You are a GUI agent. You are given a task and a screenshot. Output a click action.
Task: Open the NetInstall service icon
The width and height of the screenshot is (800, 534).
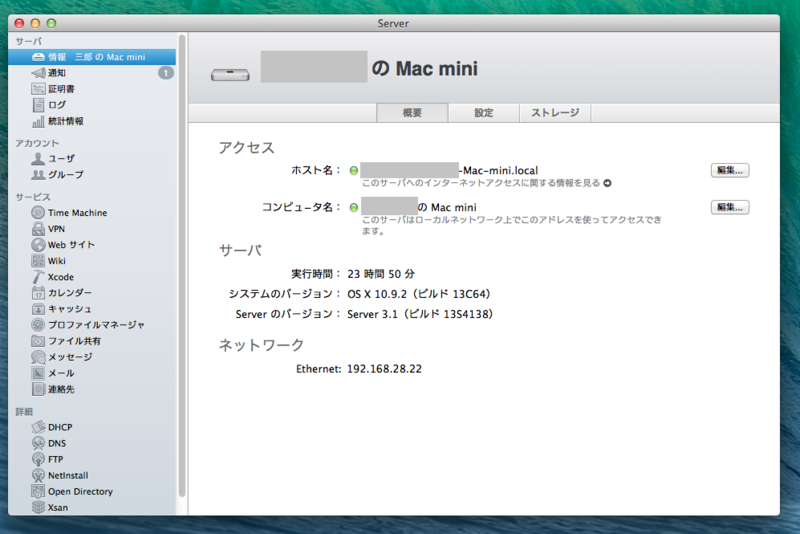point(38,475)
